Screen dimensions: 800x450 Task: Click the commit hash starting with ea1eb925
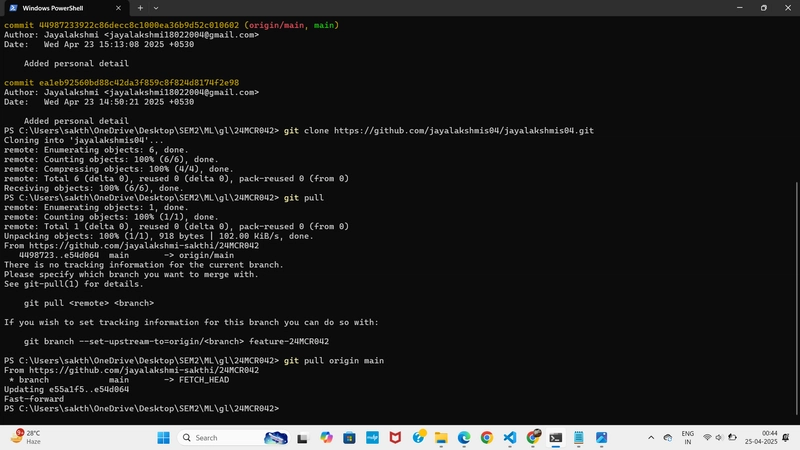[x=139, y=83]
